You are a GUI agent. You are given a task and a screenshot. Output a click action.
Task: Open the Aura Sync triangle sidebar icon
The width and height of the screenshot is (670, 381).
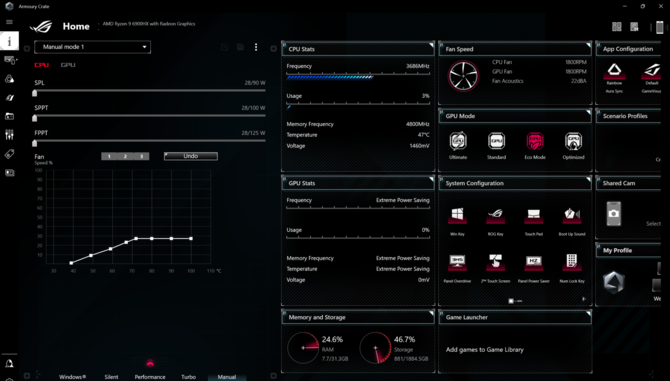pos(9,79)
